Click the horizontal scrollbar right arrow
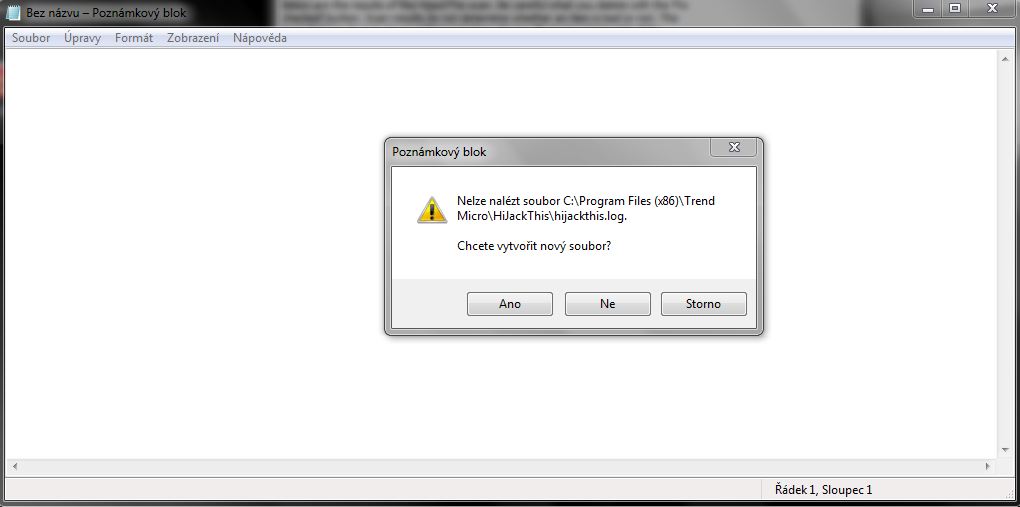The height and width of the screenshot is (507, 1020). (988, 466)
